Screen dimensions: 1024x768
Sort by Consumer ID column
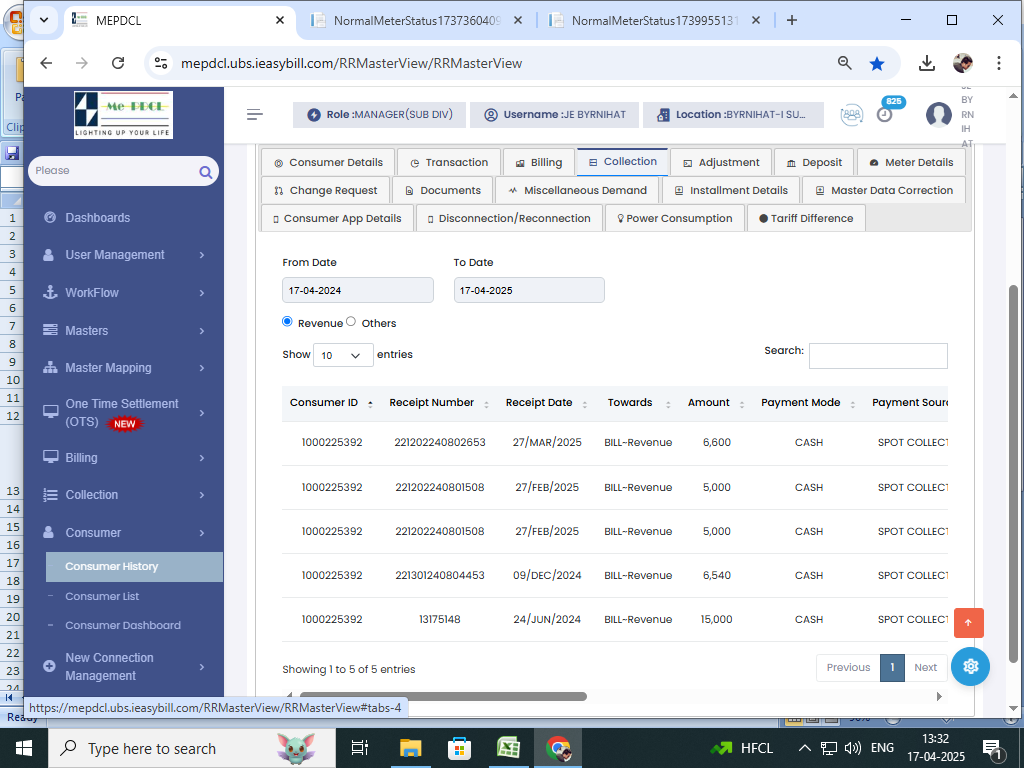point(331,403)
